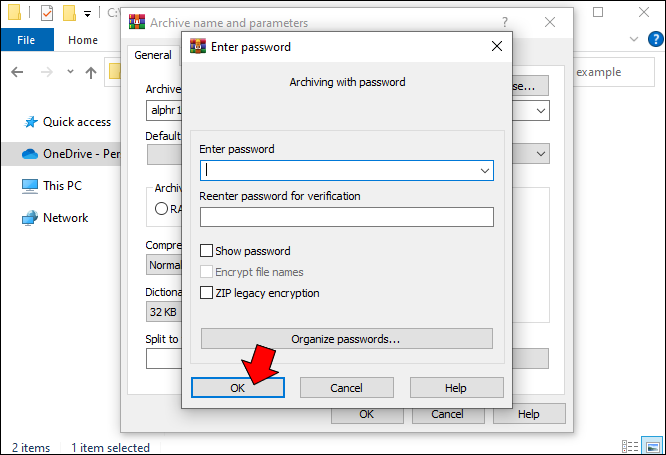Click the Network icon in navigation pane
The height and width of the screenshot is (455, 666).
coord(29,218)
